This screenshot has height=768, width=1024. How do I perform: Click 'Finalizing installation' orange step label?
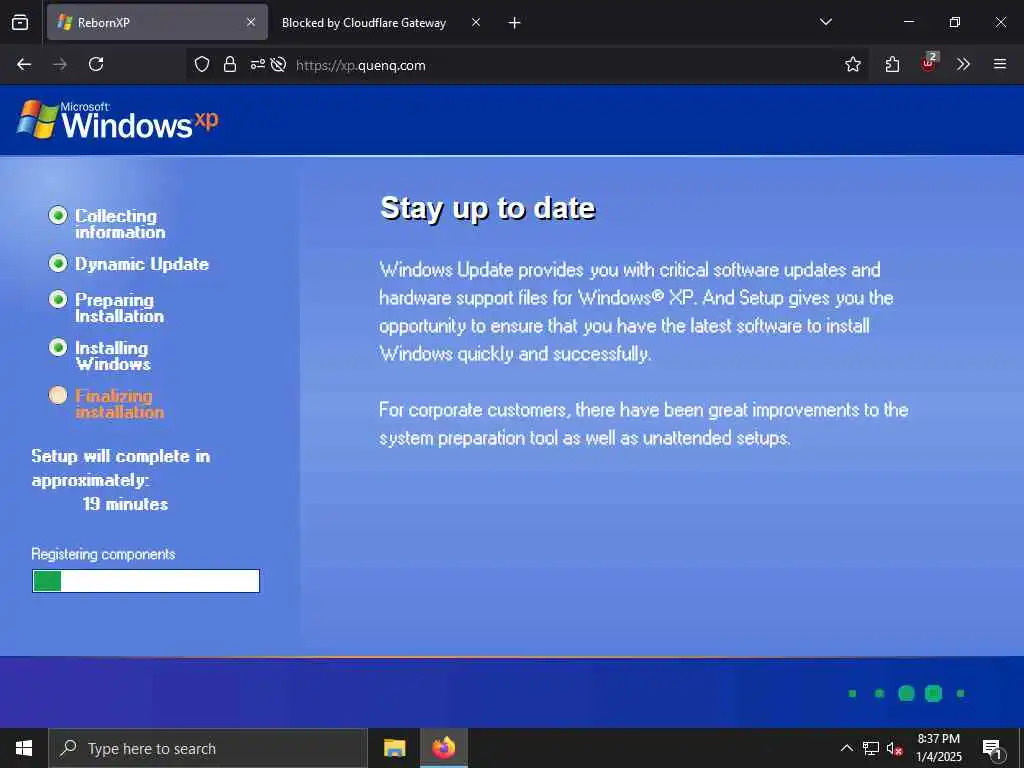tap(120, 404)
